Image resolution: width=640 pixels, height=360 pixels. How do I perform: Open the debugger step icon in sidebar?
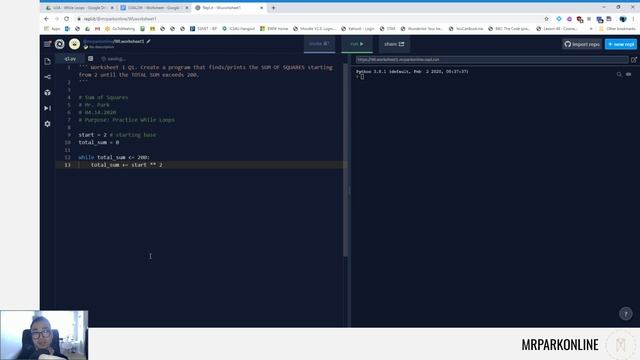tap(47, 108)
